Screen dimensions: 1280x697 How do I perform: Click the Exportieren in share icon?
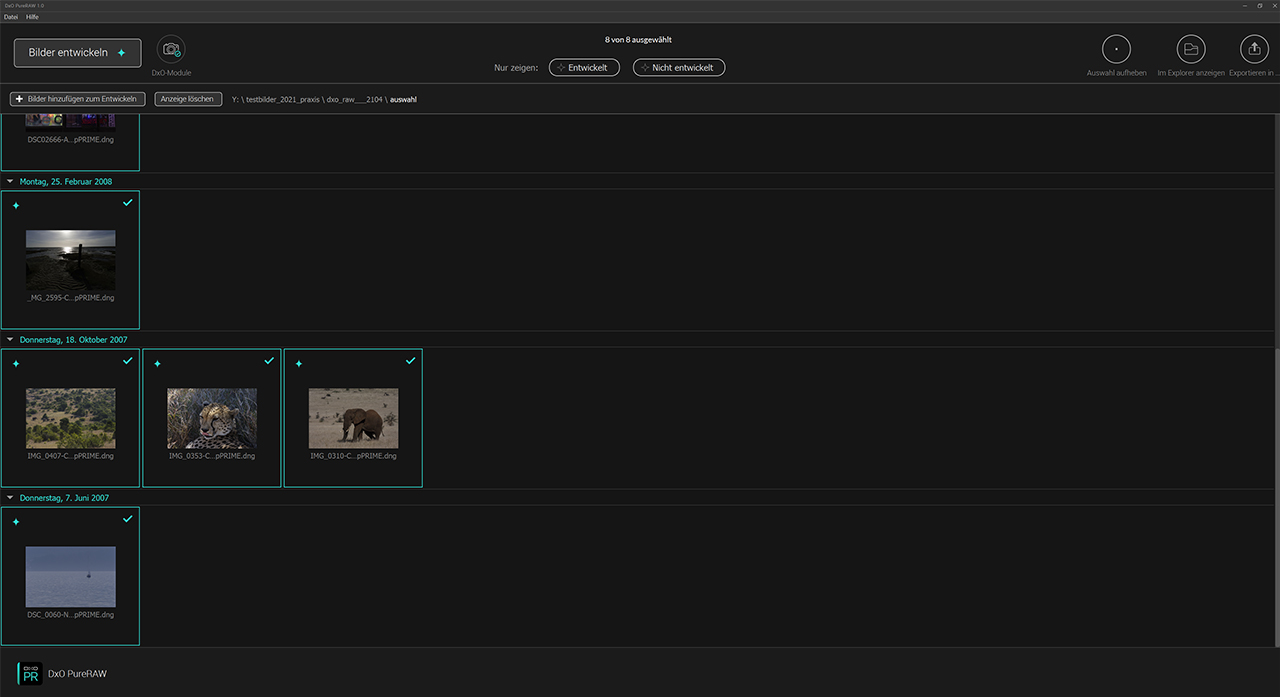[x=1253, y=49]
